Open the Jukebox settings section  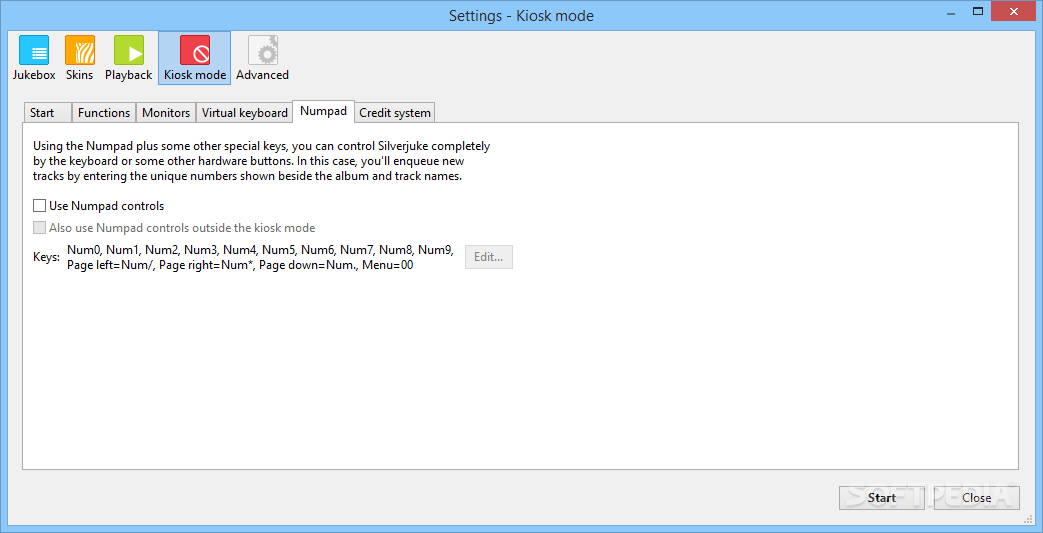[x=34, y=58]
